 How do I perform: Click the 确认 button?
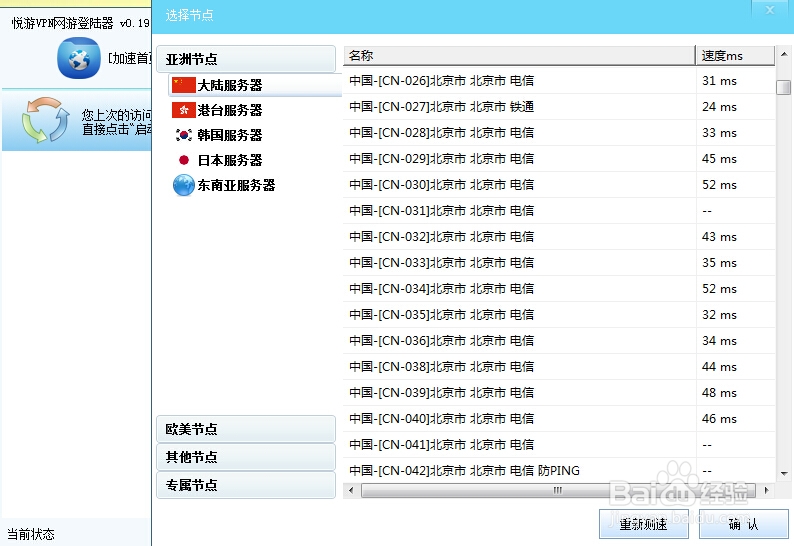coord(743,524)
